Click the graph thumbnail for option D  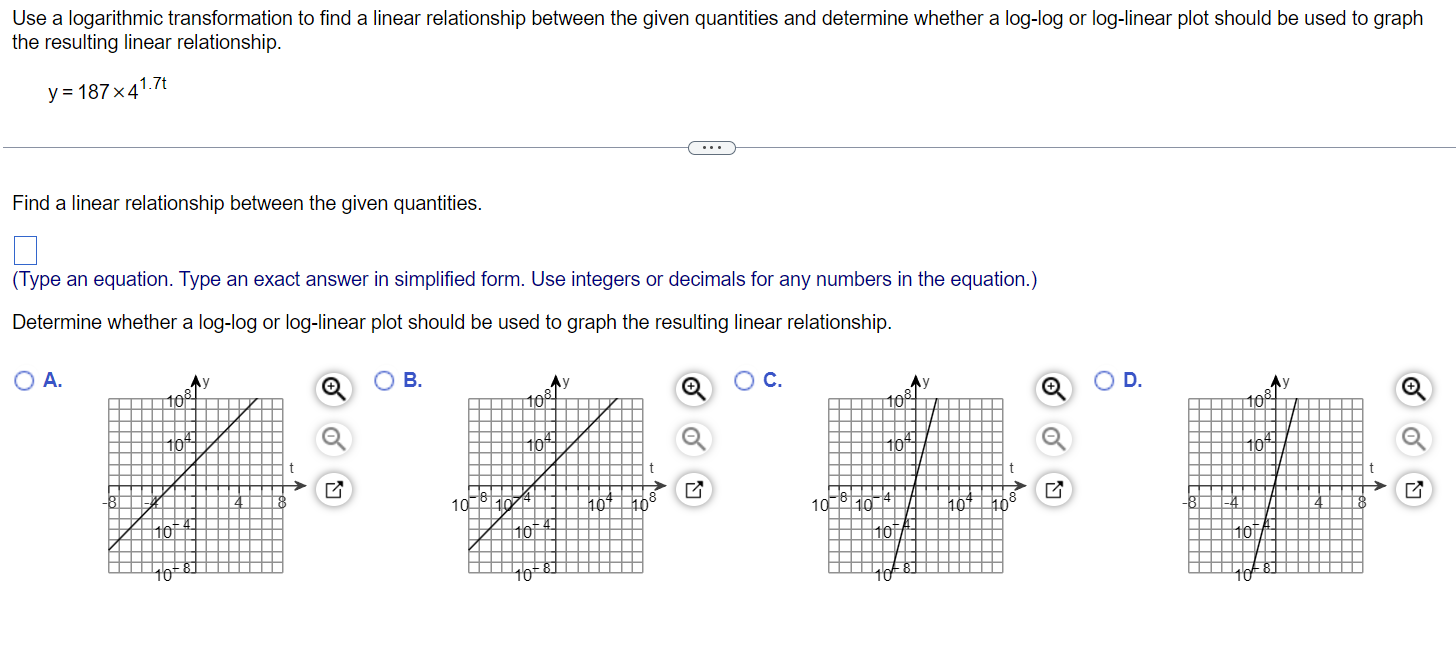[1275, 485]
